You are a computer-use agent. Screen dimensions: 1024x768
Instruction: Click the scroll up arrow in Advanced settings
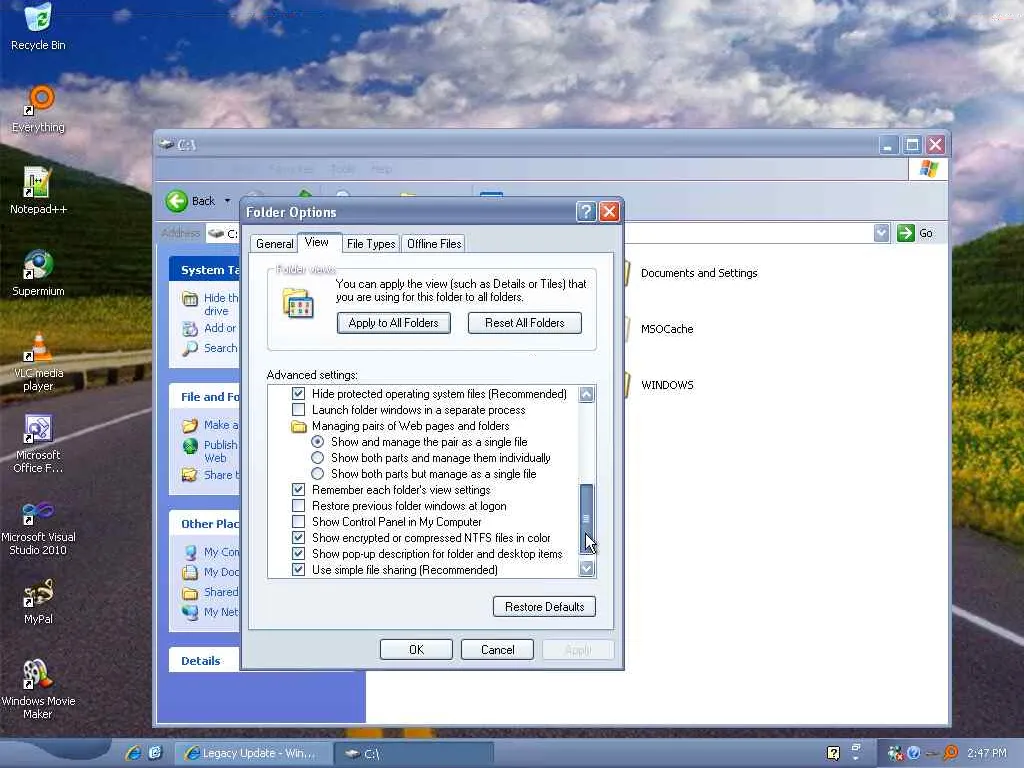[586, 394]
